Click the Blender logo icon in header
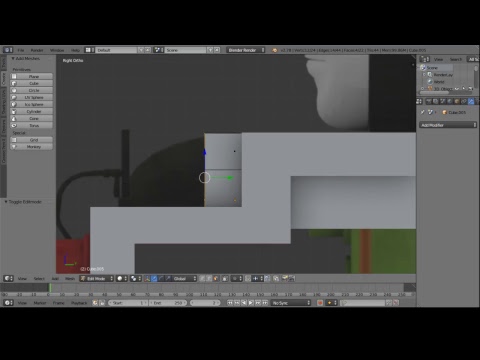The image size is (480, 360). click(275, 50)
